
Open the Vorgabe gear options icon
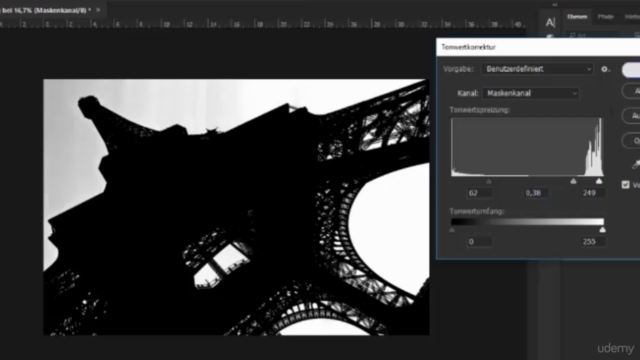tap(605, 69)
